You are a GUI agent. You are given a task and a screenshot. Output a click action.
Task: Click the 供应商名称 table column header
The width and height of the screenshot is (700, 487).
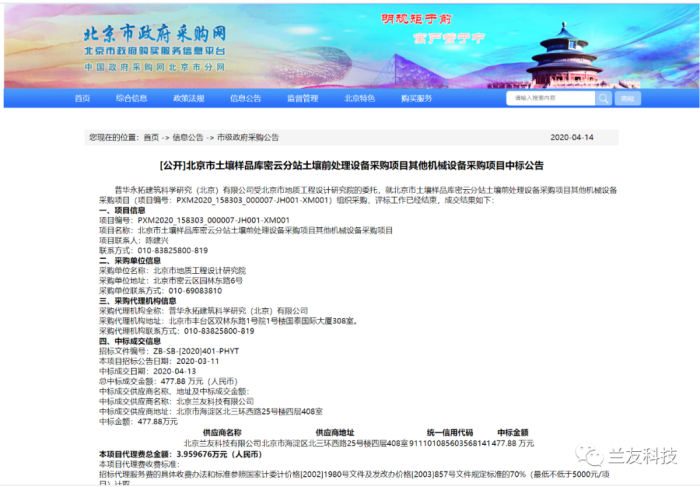pos(222,431)
